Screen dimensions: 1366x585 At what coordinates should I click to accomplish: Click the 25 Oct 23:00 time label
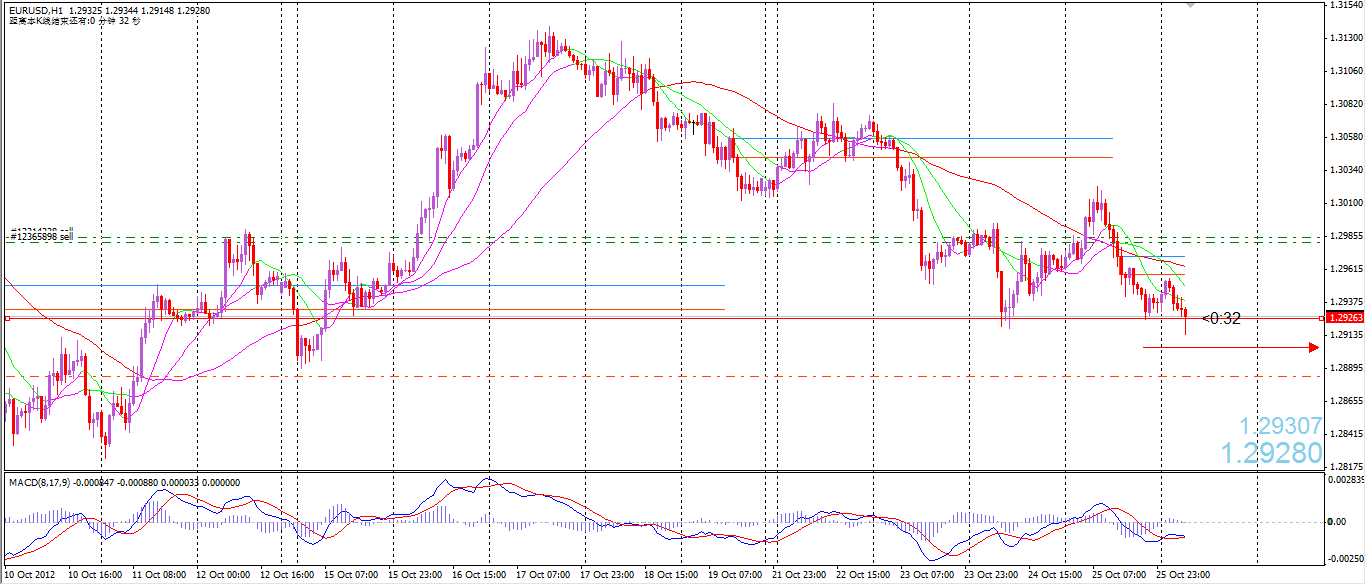[x=1182, y=576]
